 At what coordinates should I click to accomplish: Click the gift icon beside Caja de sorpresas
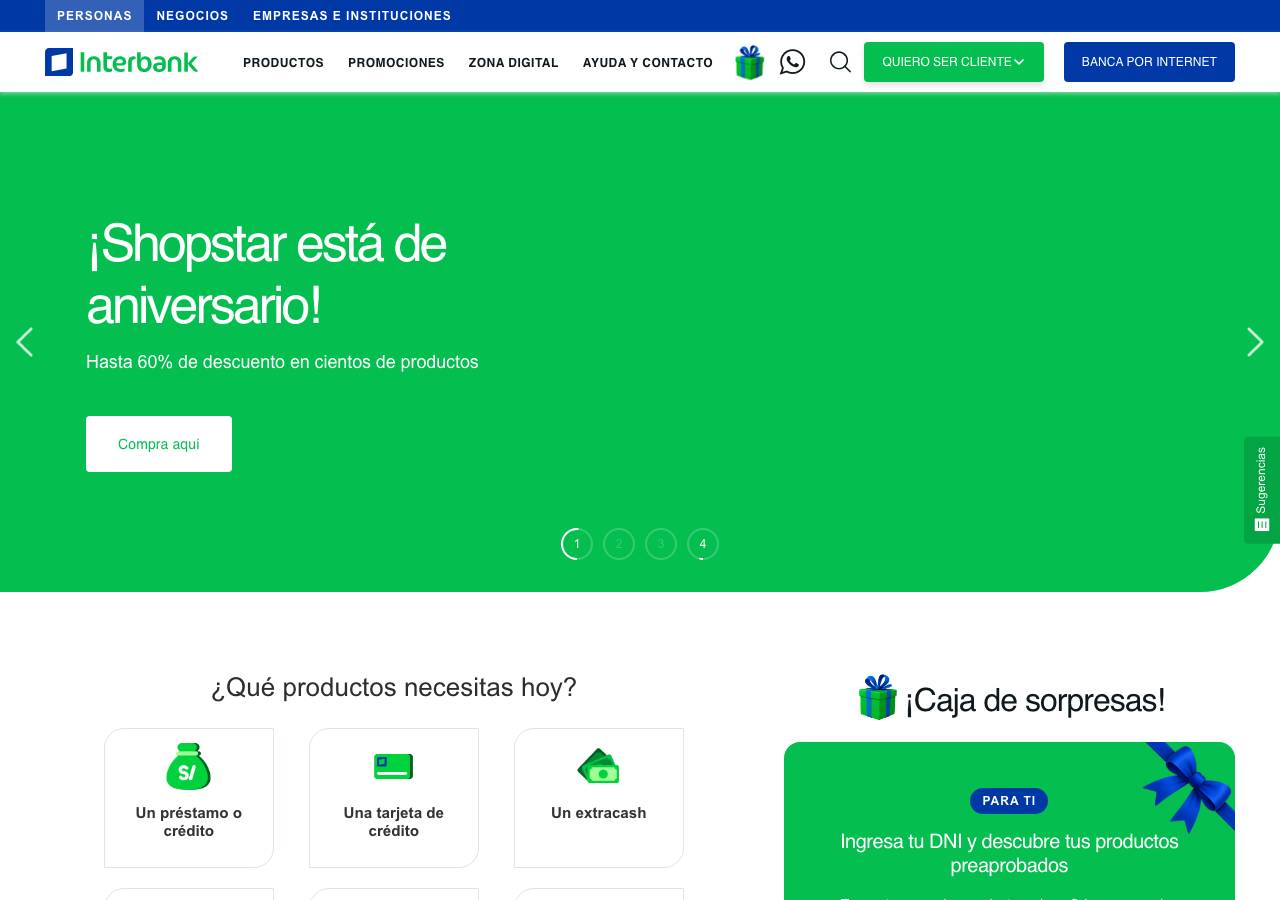[878, 697]
